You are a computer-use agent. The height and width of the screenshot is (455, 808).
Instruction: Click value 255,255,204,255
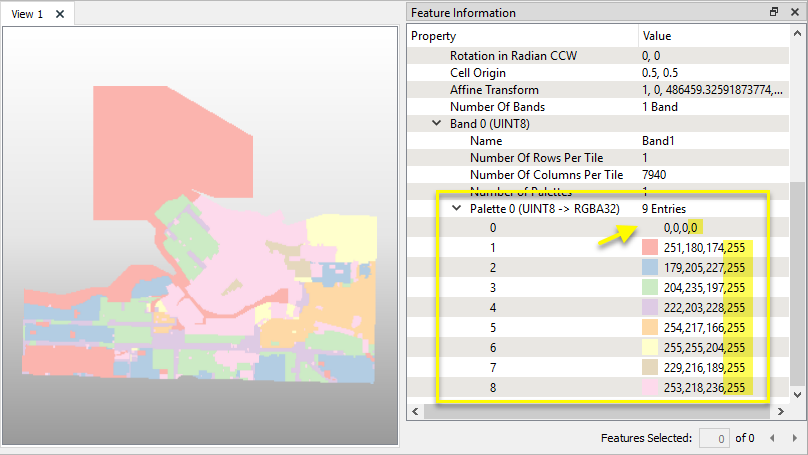[x=704, y=348]
